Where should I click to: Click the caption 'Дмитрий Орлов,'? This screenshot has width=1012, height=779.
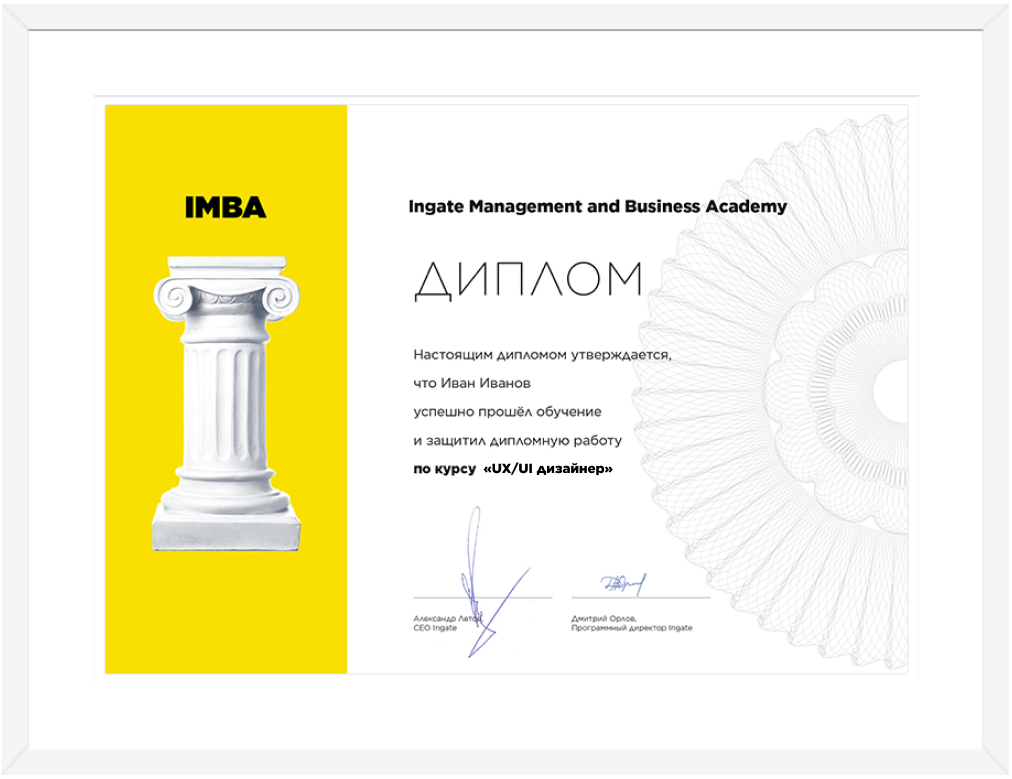[603, 618]
